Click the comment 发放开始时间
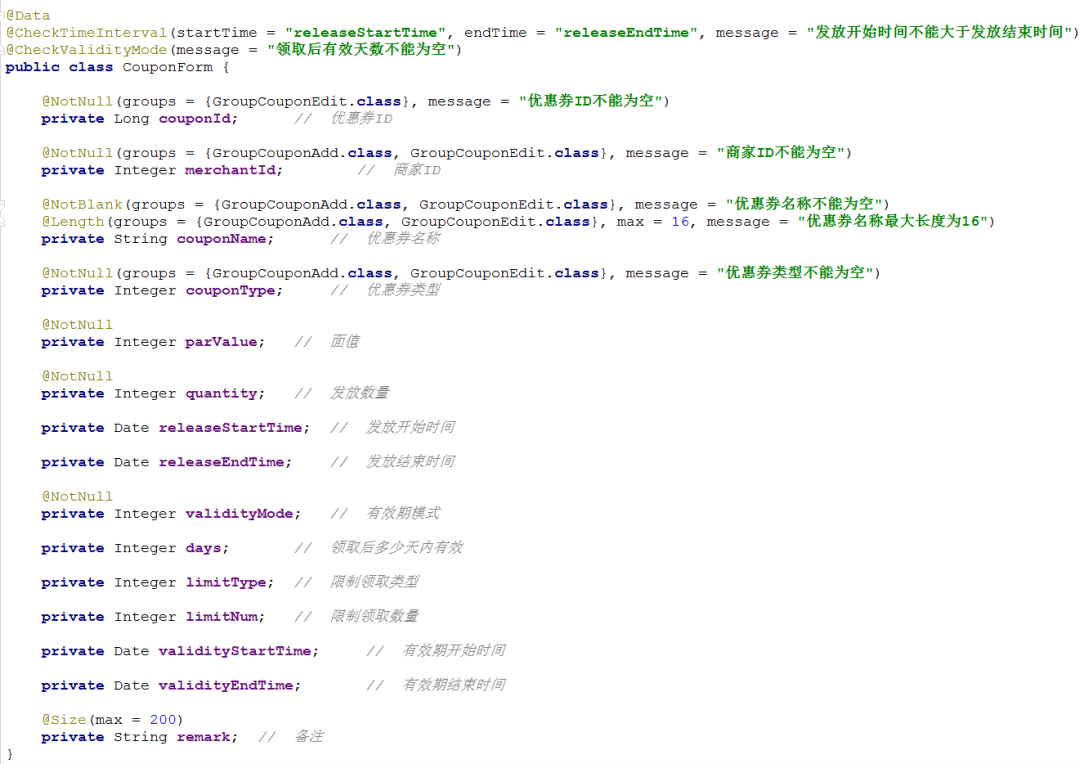Screen dimensions: 1080x764 click(411, 428)
